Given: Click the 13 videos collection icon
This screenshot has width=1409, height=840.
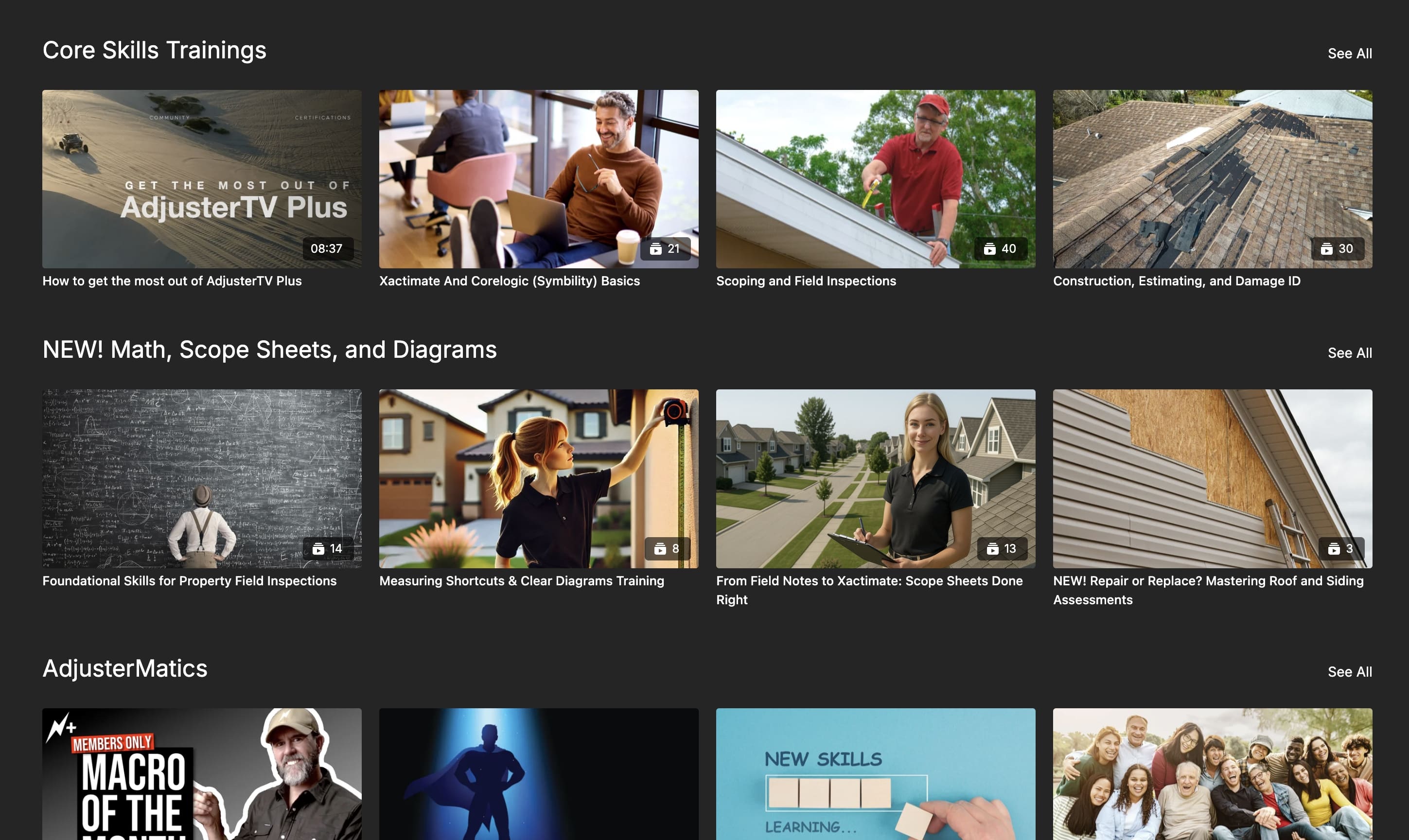Looking at the screenshot, I should coord(992,548).
